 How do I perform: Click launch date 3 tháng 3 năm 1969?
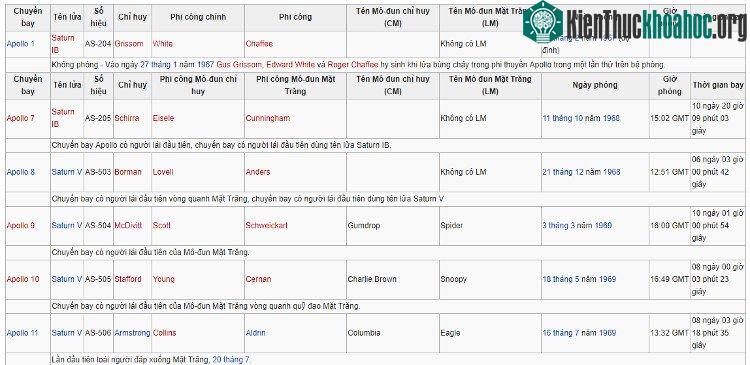(577, 225)
